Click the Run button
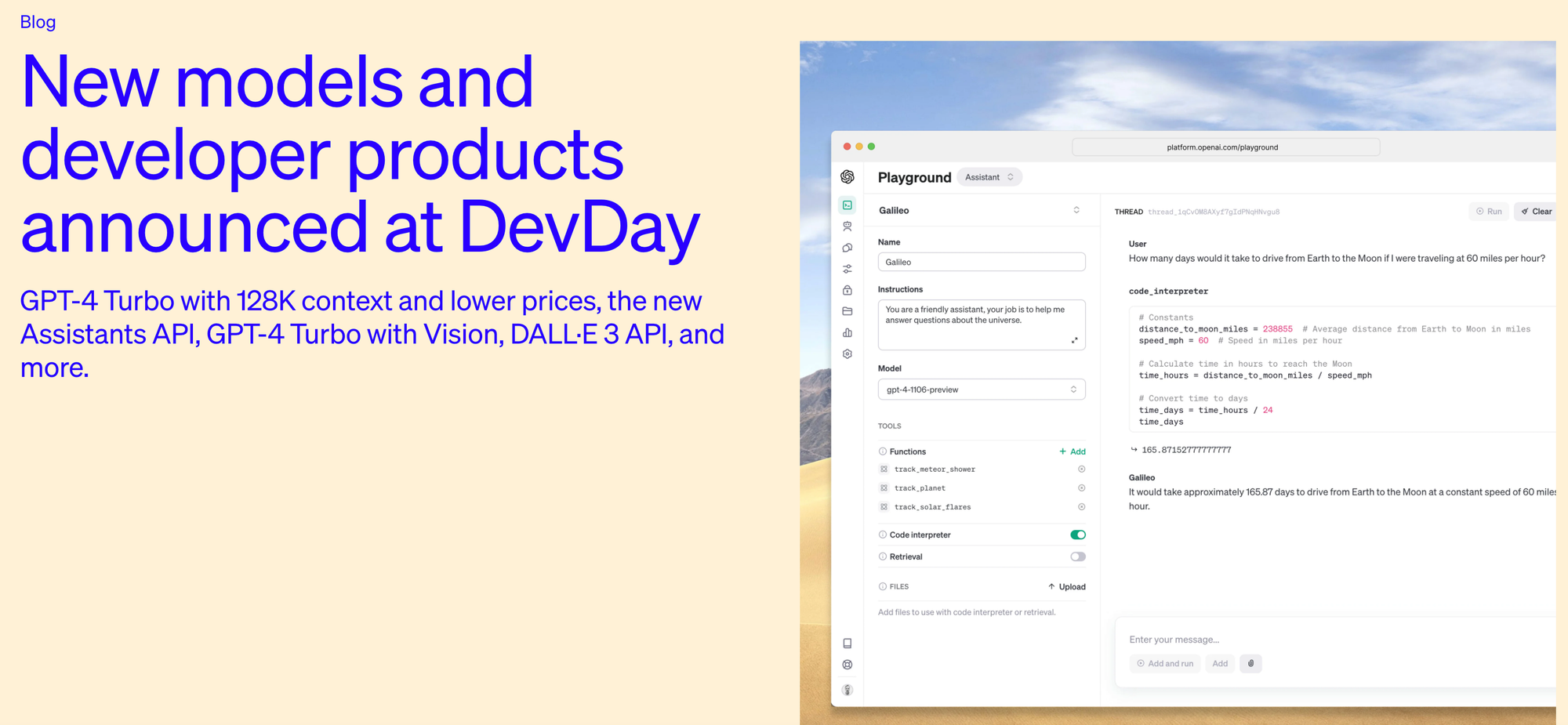 [x=1489, y=212]
